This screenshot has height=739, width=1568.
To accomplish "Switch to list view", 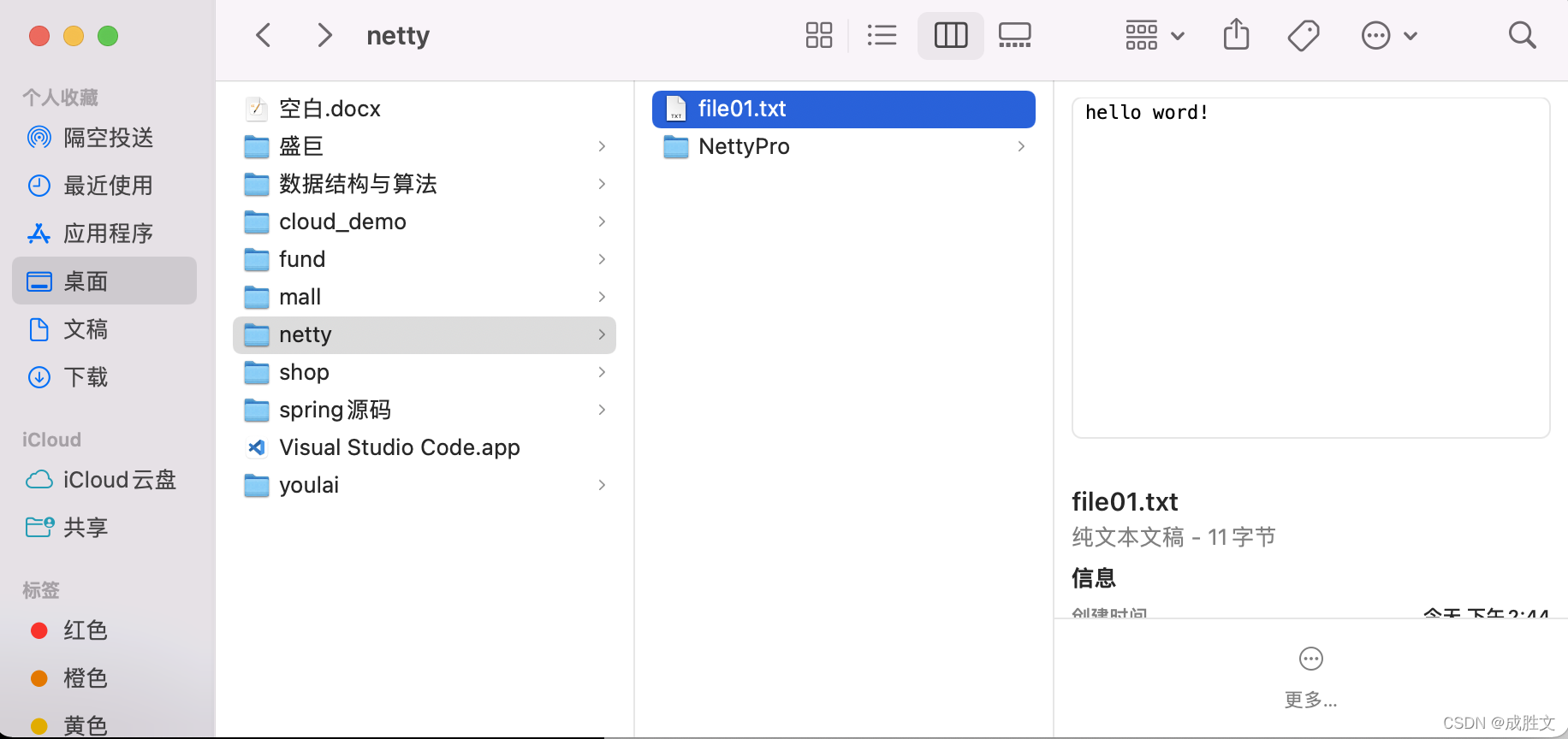I will click(882, 35).
